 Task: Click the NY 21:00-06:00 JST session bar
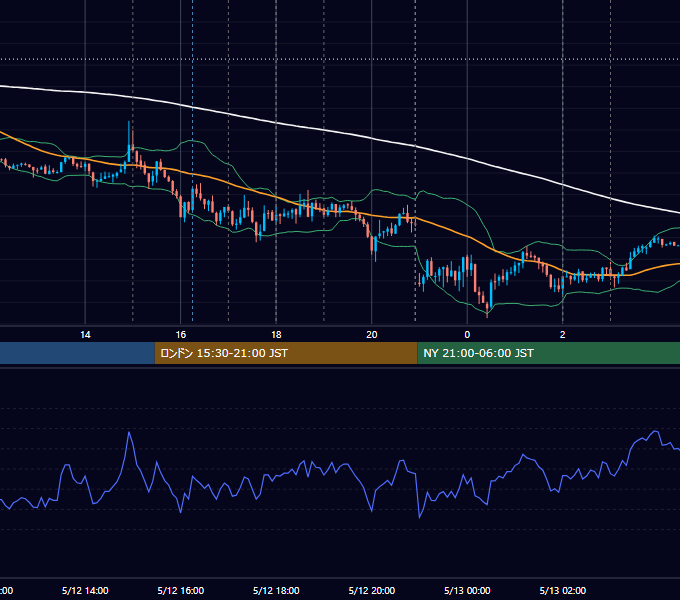click(x=549, y=353)
